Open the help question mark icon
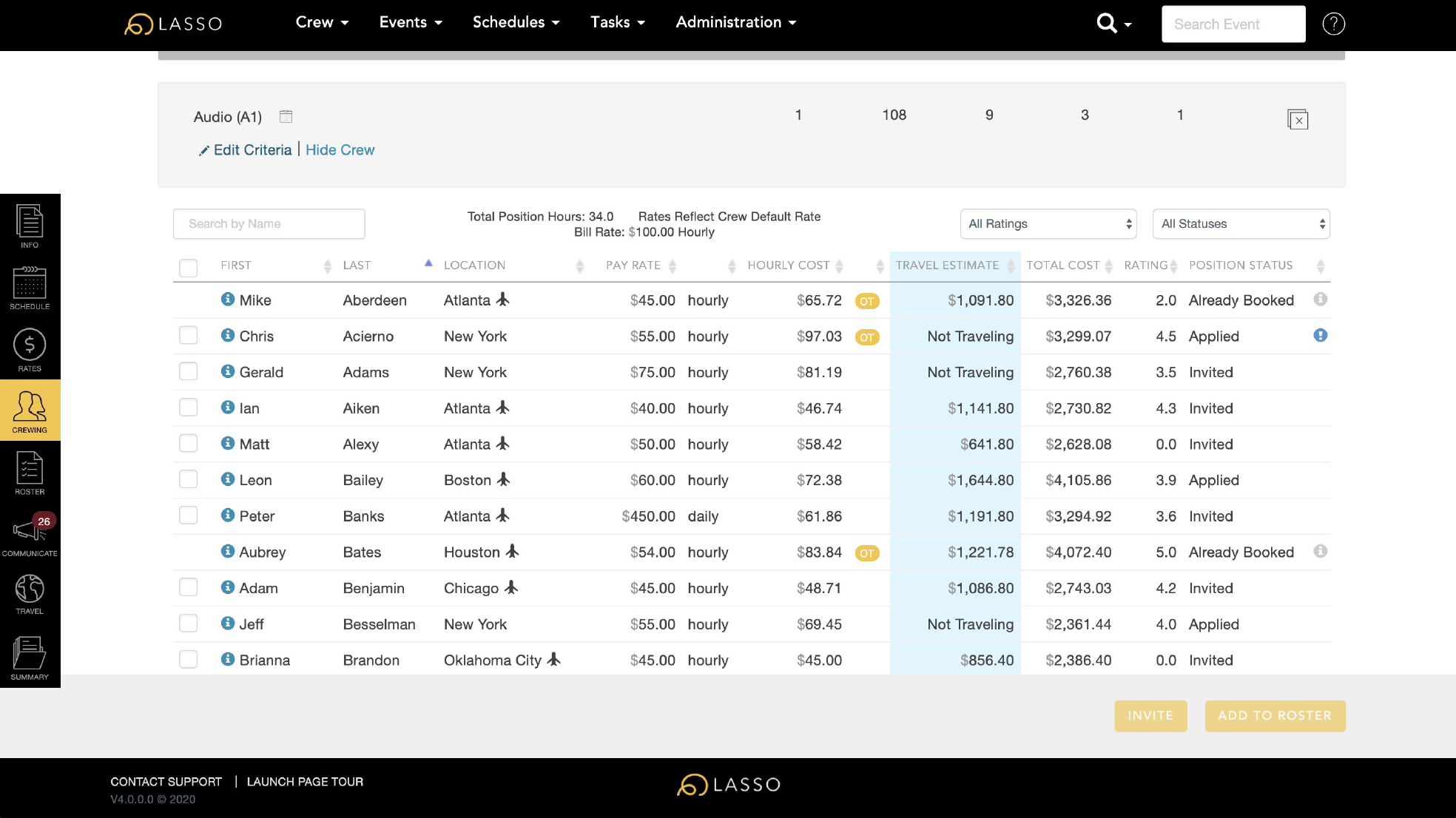 pyautogui.click(x=1333, y=24)
